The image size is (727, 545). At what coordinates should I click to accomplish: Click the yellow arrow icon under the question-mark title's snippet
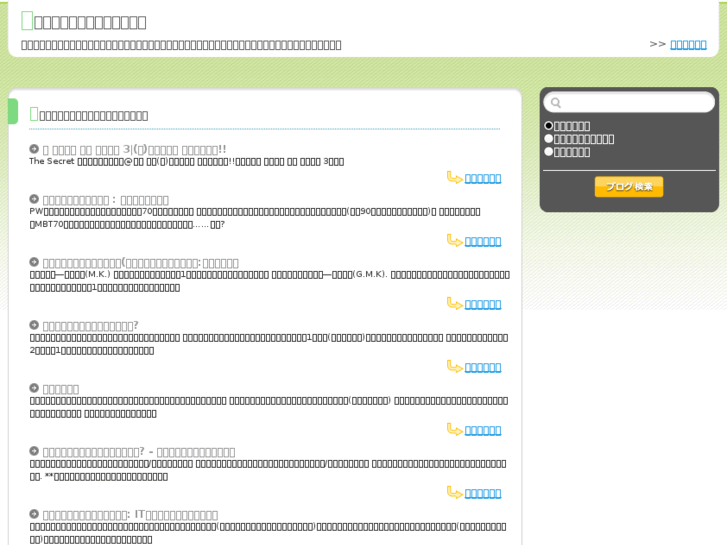(x=454, y=366)
